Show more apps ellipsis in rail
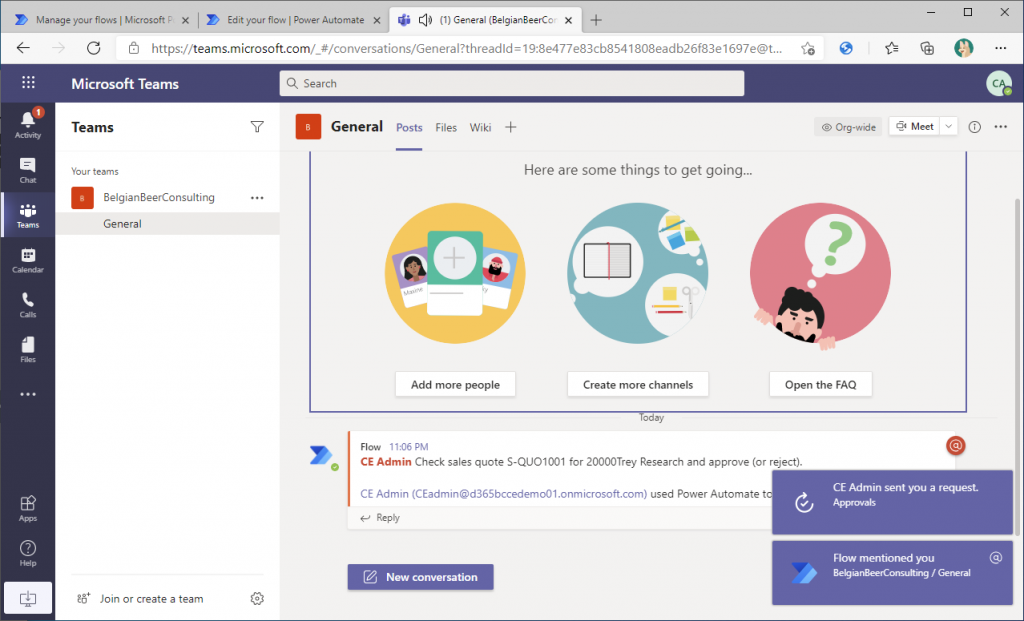The height and width of the screenshot is (621, 1024). point(27,394)
